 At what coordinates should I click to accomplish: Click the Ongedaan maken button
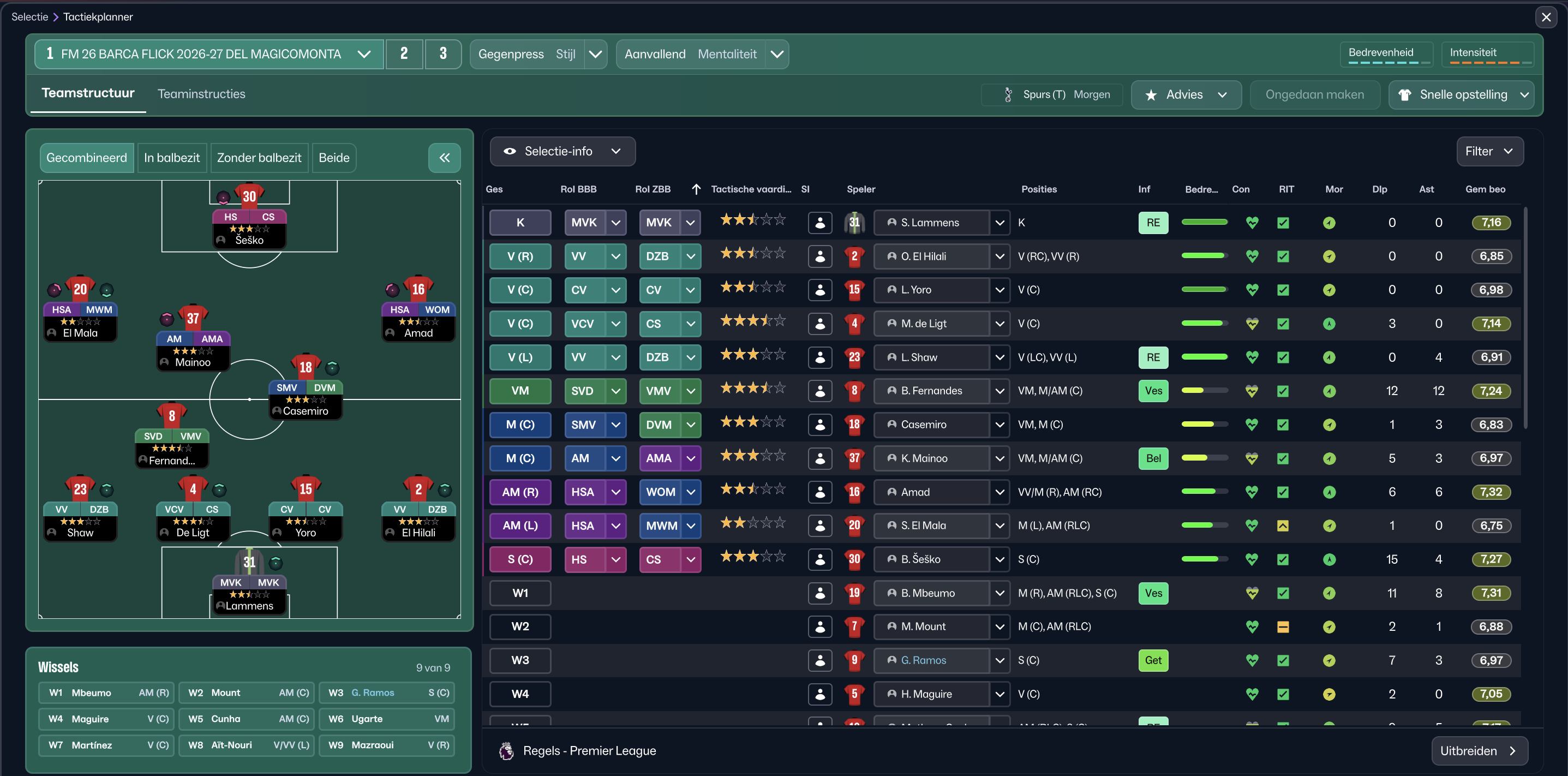tap(1315, 95)
